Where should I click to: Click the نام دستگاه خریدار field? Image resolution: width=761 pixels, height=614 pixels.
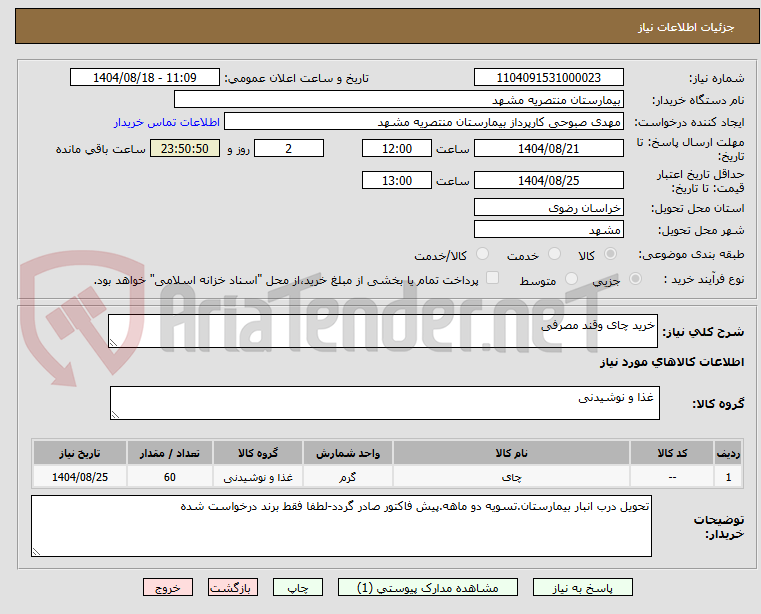pyautogui.click(x=398, y=100)
